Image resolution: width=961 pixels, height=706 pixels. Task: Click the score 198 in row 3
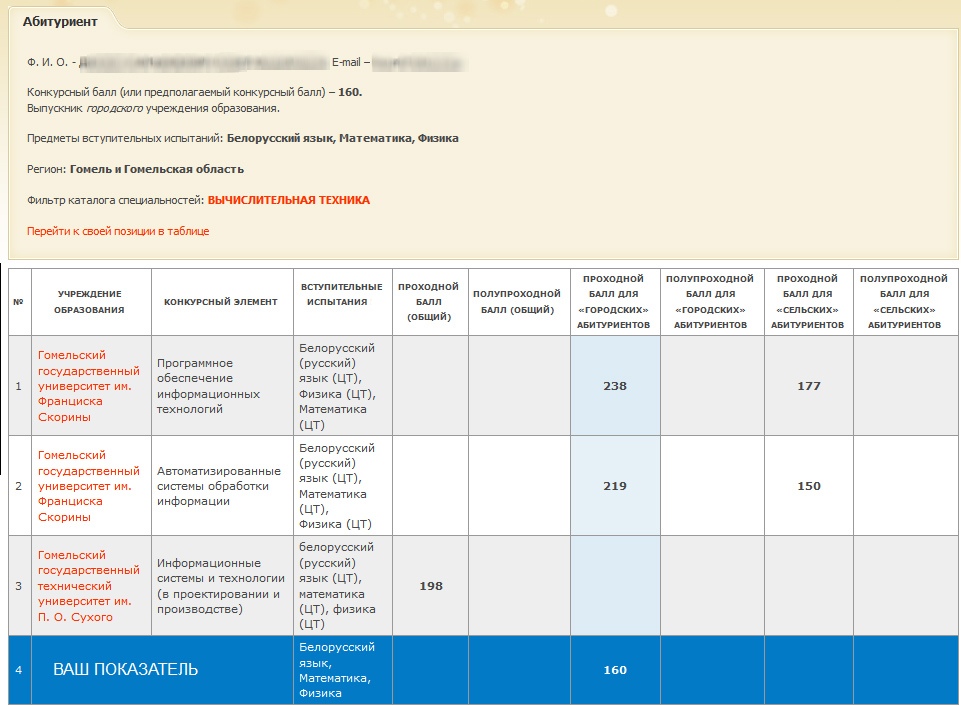click(431, 585)
